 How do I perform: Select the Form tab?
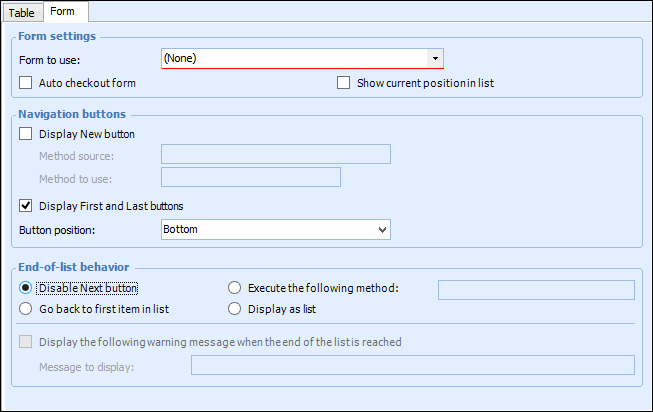tap(62, 12)
